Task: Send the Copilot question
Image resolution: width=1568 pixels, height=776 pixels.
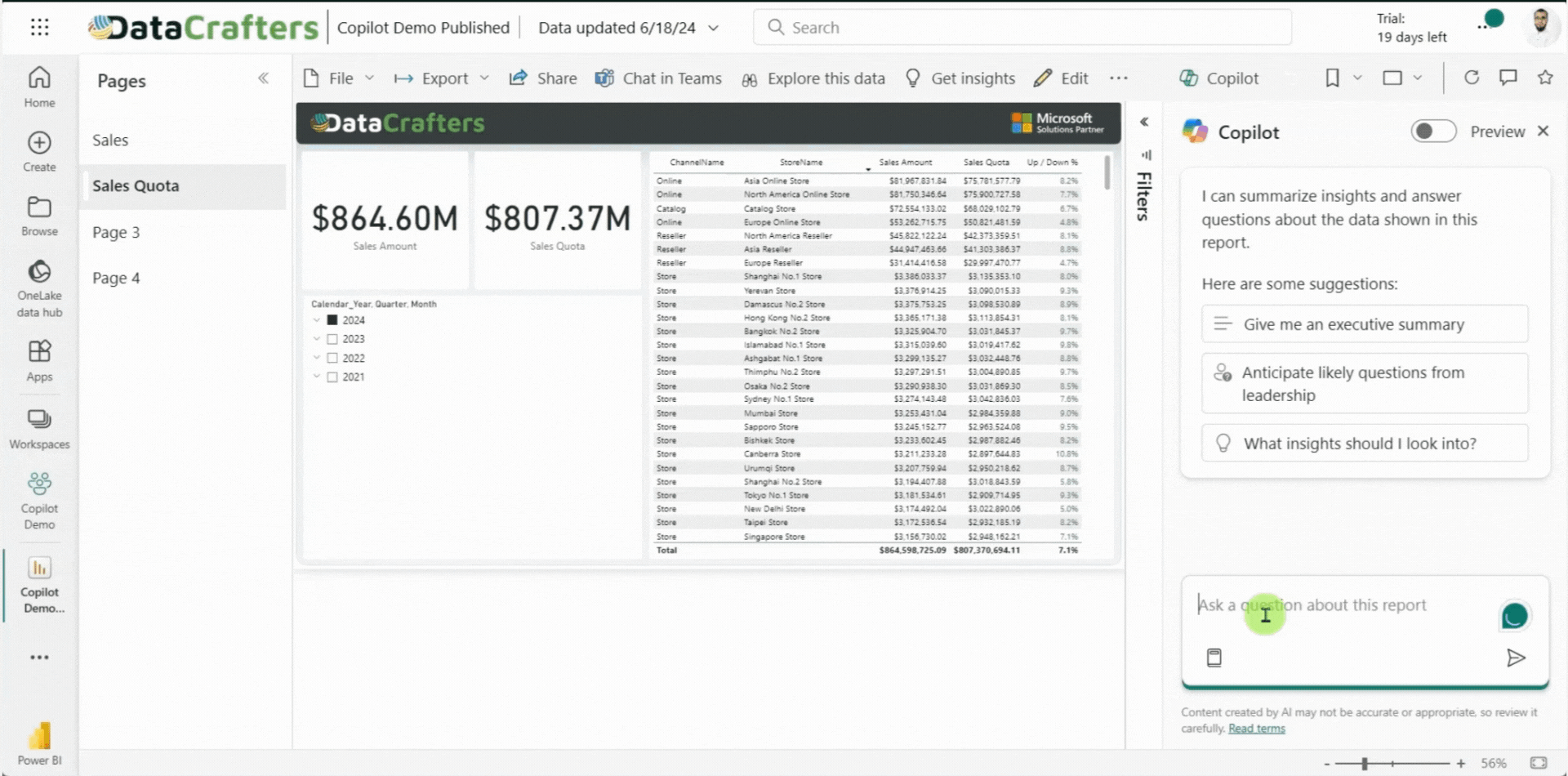Action: point(1515,658)
